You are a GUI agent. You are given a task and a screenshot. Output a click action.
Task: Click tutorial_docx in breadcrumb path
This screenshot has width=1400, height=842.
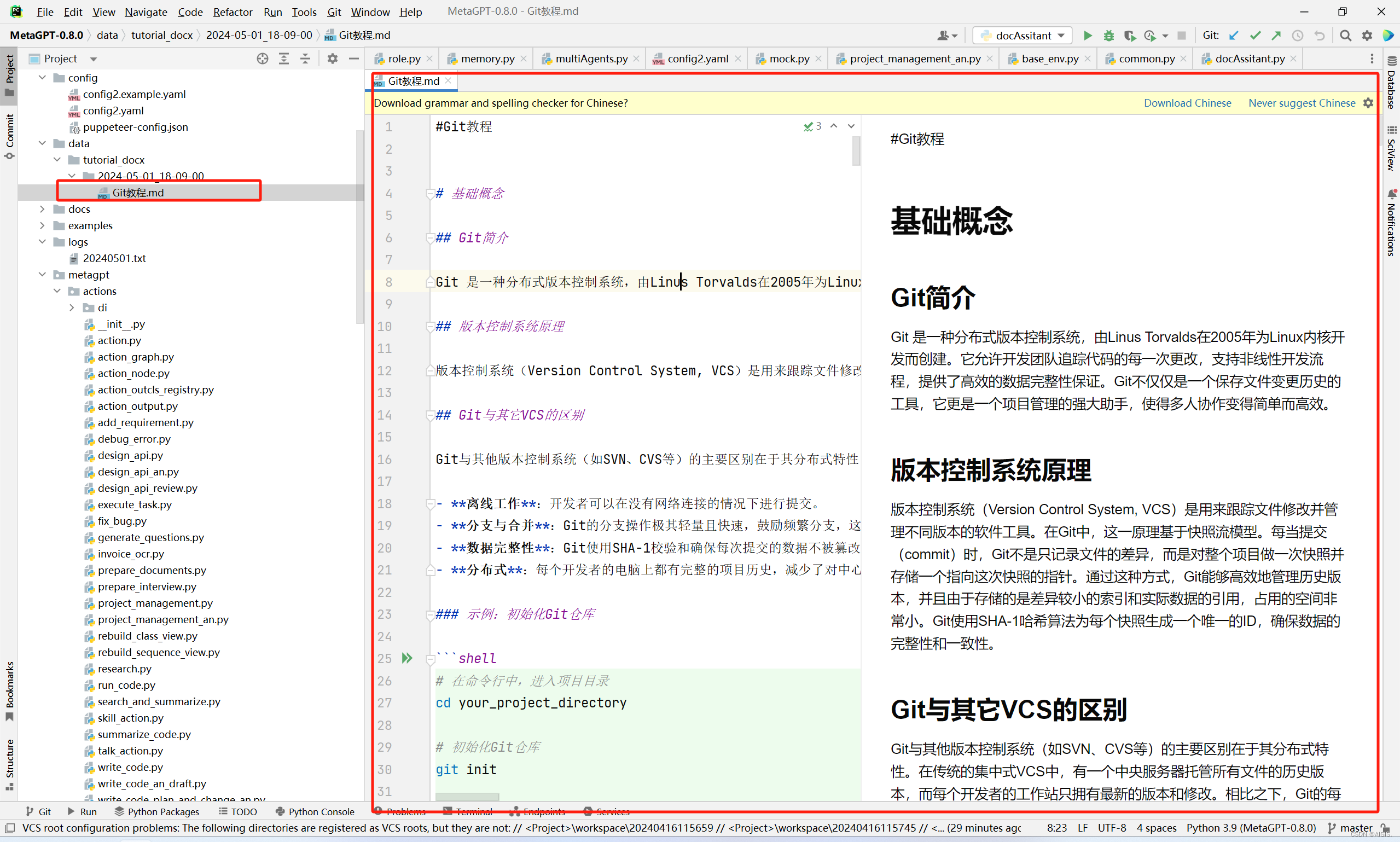click(x=162, y=35)
